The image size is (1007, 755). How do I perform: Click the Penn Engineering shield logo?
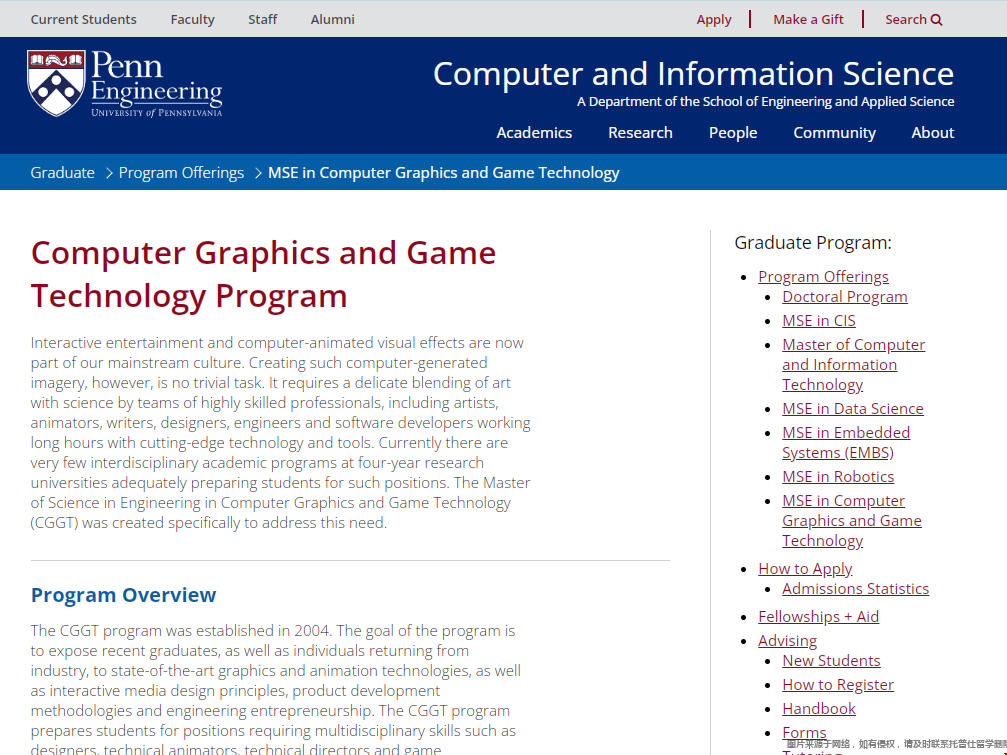pos(56,84)
